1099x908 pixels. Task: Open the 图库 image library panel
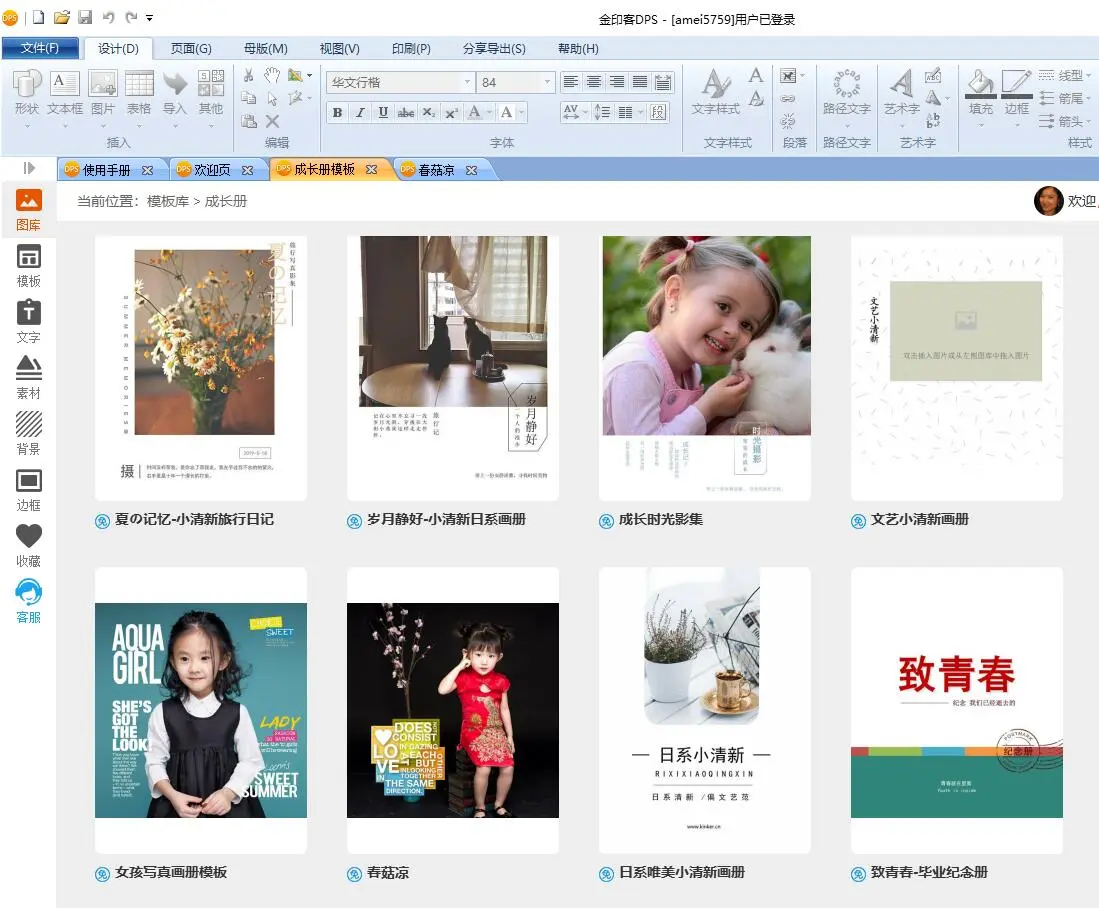click(x=28, y=208)
